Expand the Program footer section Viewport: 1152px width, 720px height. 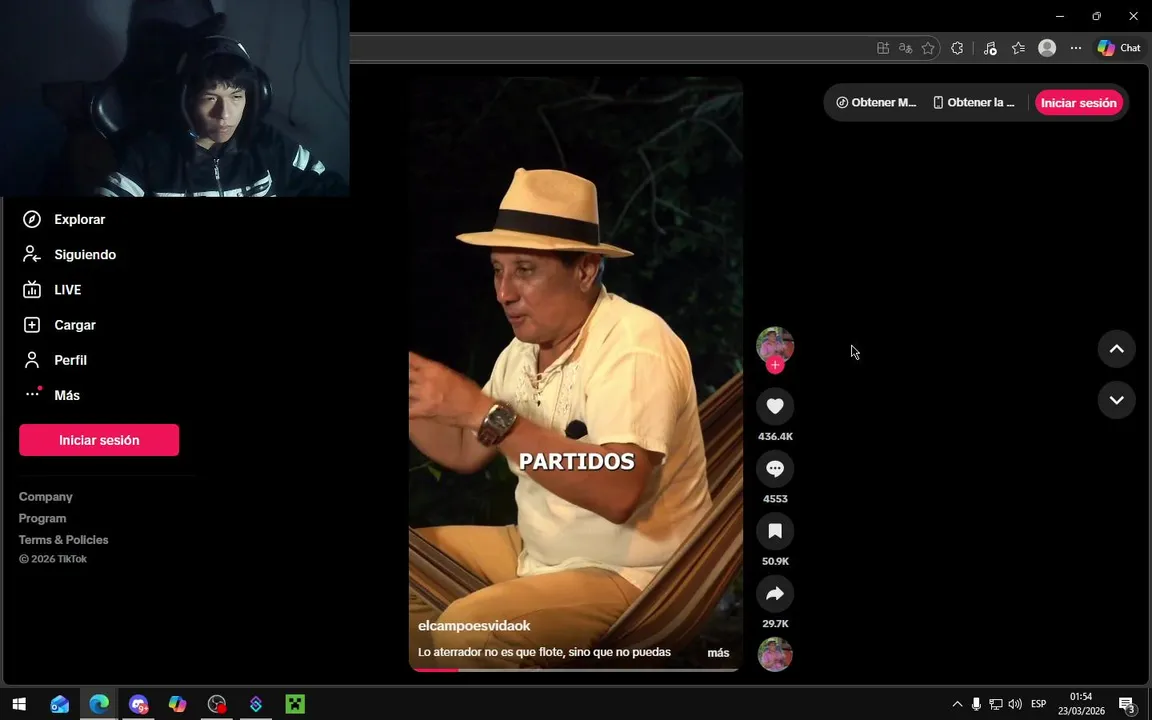coord(43,518)
